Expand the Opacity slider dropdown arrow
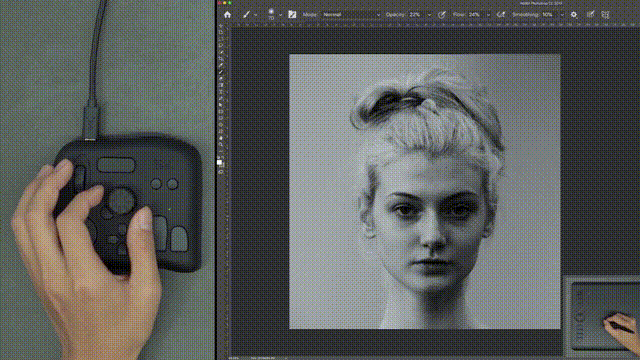This screenshot has height=360, width=640. coord(429,15)
